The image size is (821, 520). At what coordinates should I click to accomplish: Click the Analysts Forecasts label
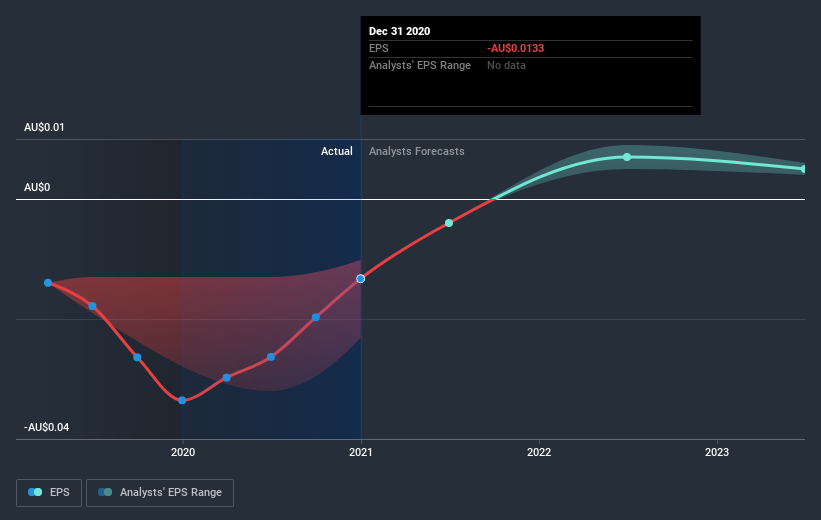point(416,151)
